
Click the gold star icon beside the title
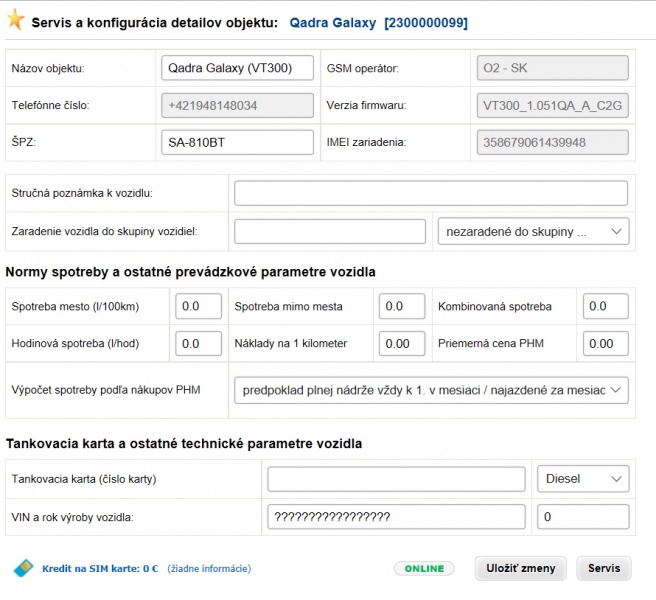tap(16, 19)
